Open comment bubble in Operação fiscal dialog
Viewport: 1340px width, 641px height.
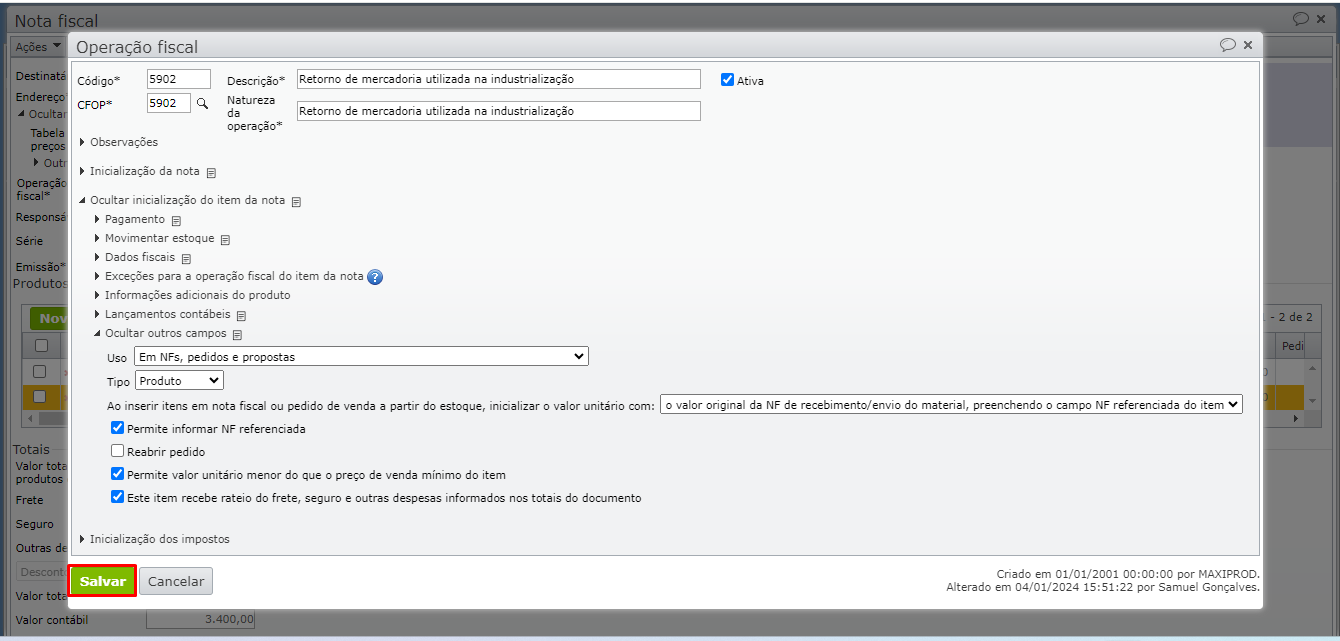(1228, 45)
